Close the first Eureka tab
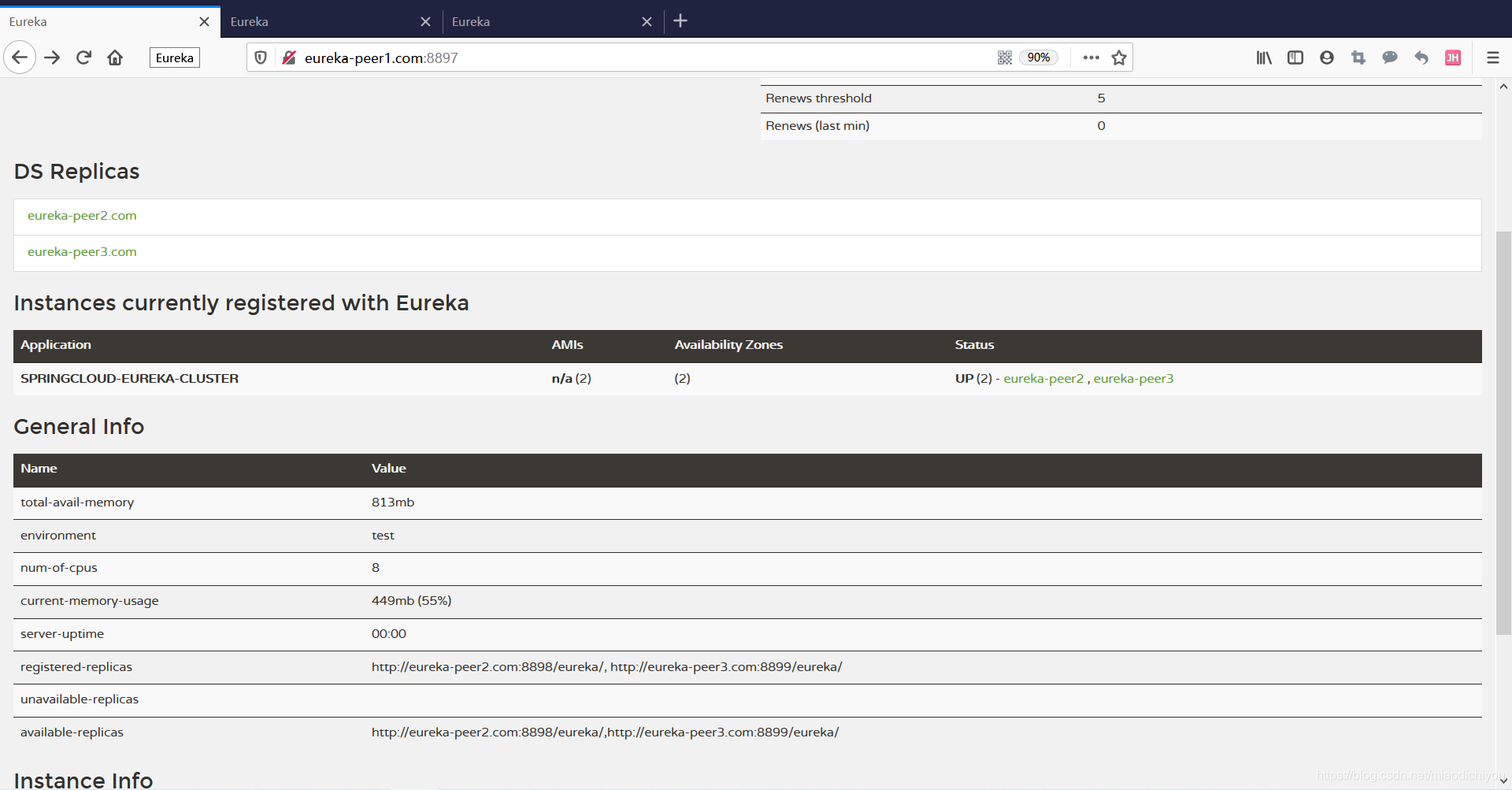 click(x=204, y=22)
